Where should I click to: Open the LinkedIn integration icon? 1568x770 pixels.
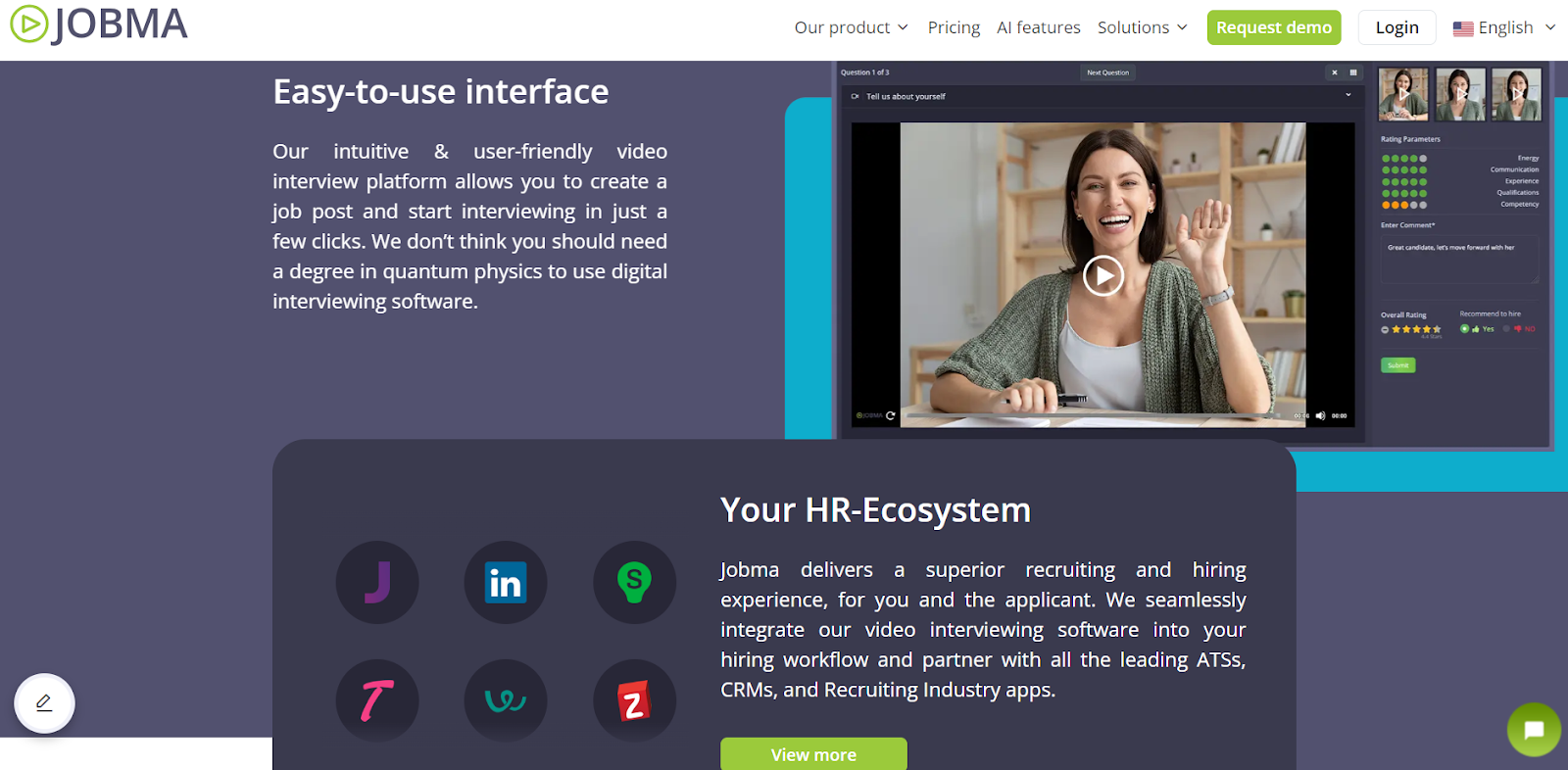click(x=506, y=582)
